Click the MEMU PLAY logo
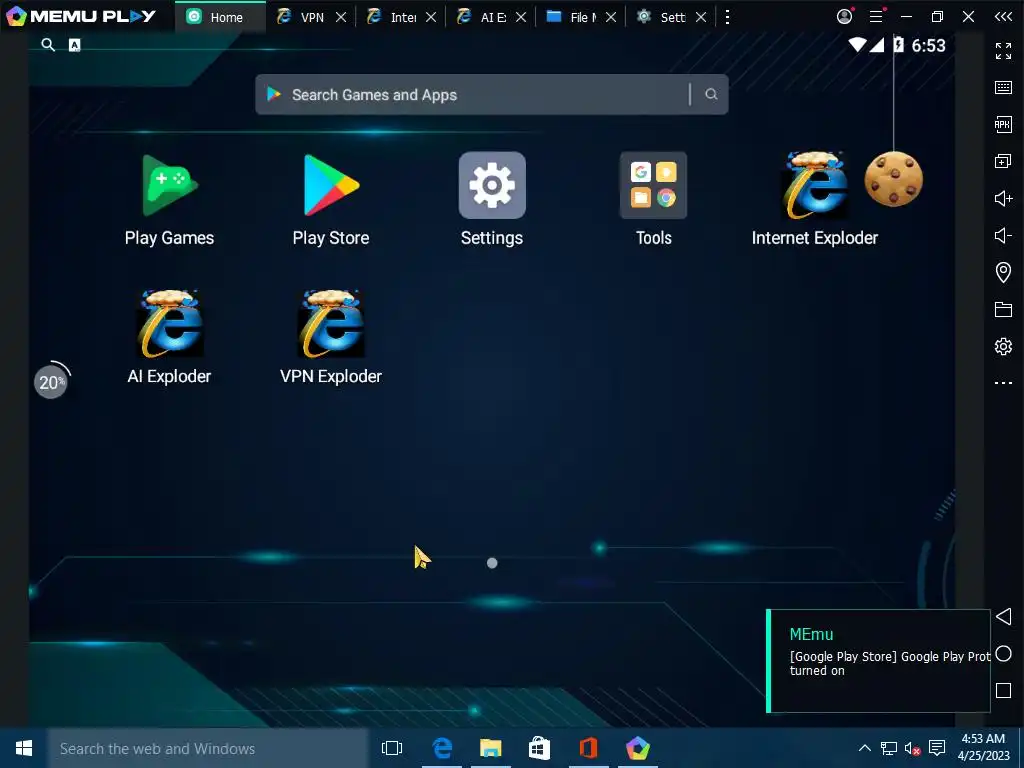 click(81, 16)
